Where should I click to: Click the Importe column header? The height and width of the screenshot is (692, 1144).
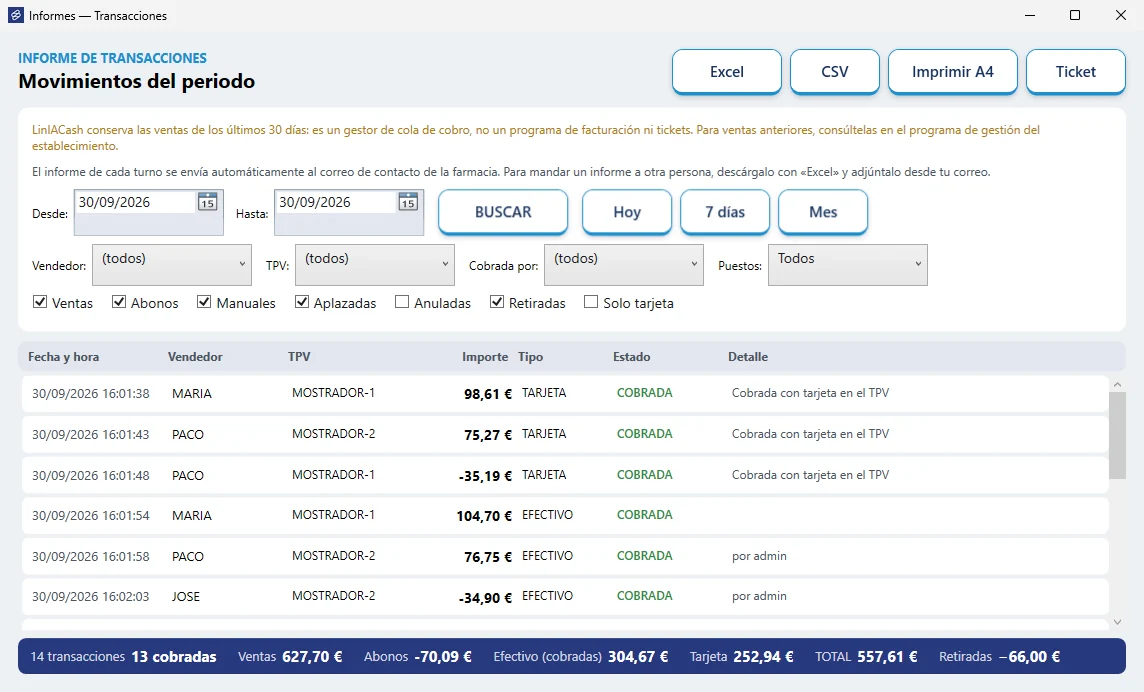tap(484, 357)
